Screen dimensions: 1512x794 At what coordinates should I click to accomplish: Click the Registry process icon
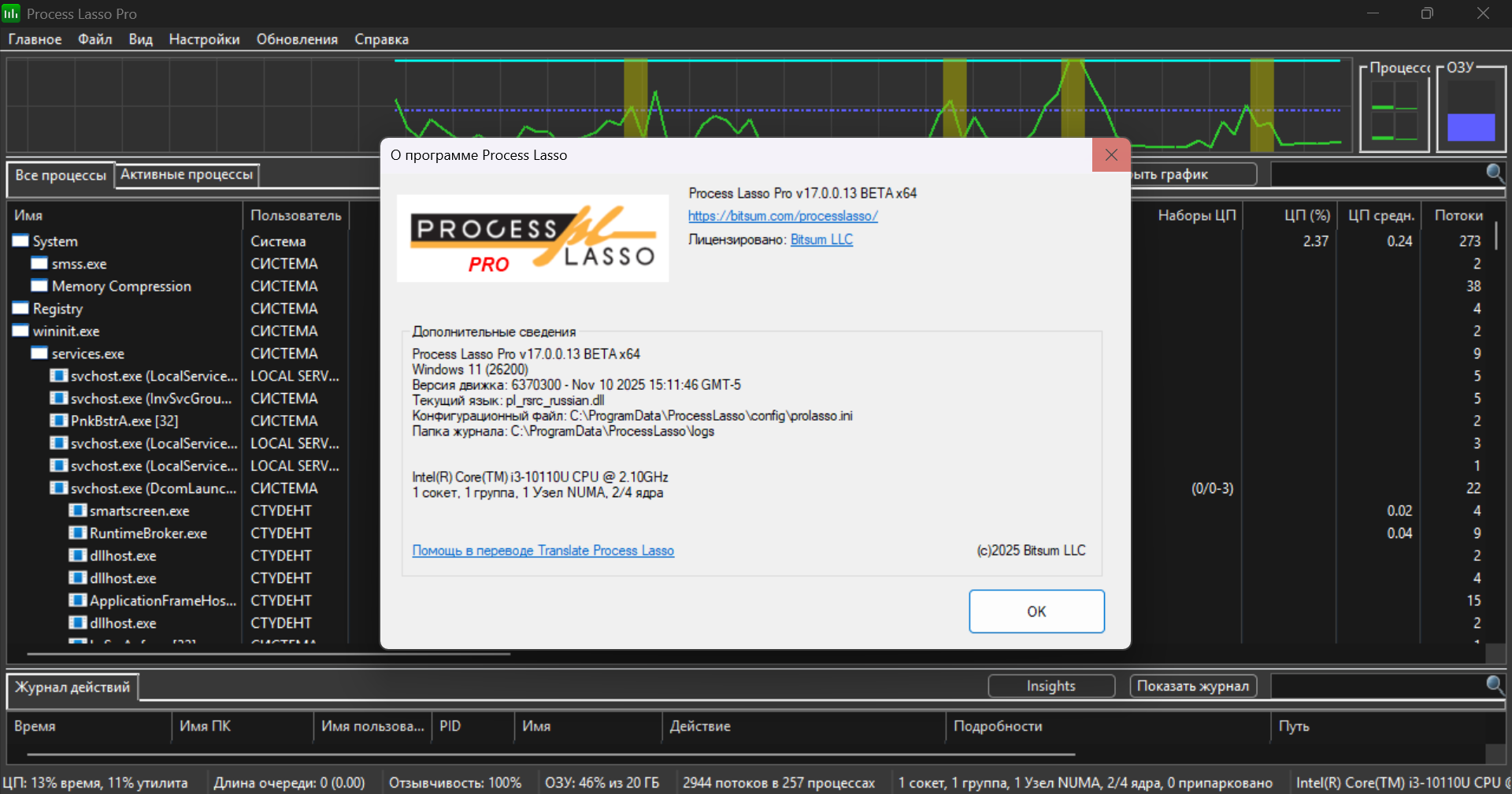click(x=20, y=308)
